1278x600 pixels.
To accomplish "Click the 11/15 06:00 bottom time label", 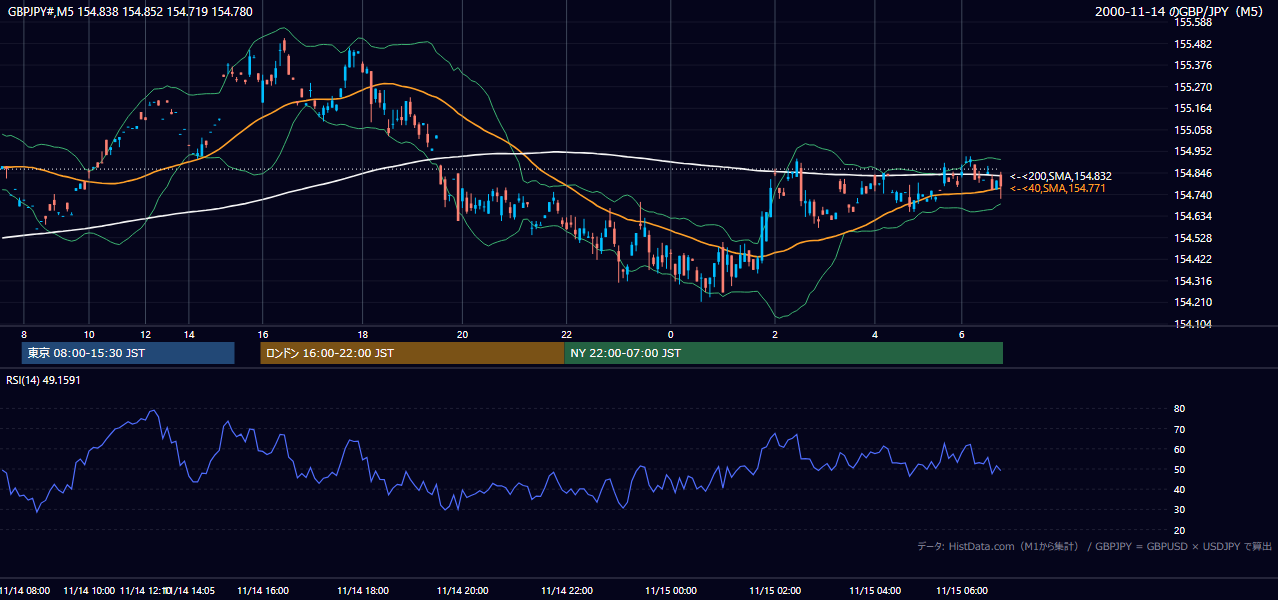I will click(961, 591).
